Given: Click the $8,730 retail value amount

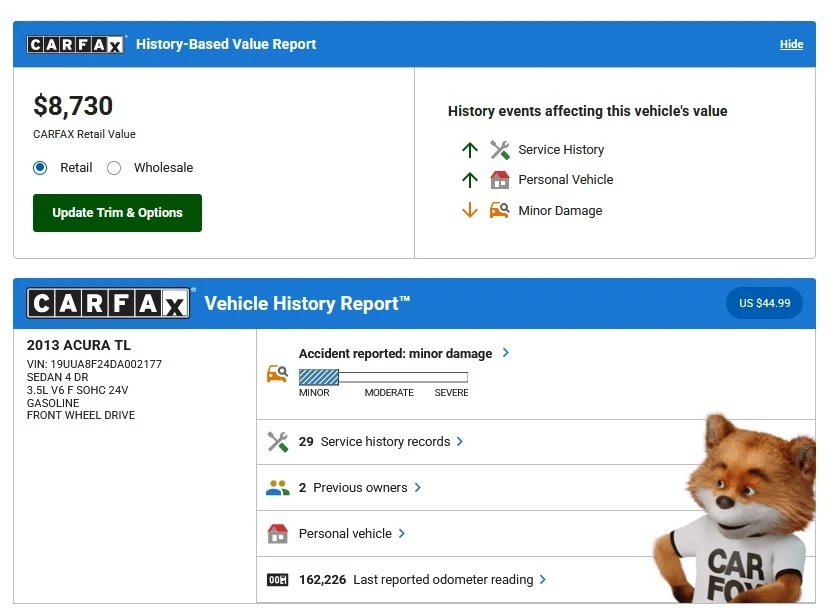Looking at the screenshot, I should pos(73,106).
